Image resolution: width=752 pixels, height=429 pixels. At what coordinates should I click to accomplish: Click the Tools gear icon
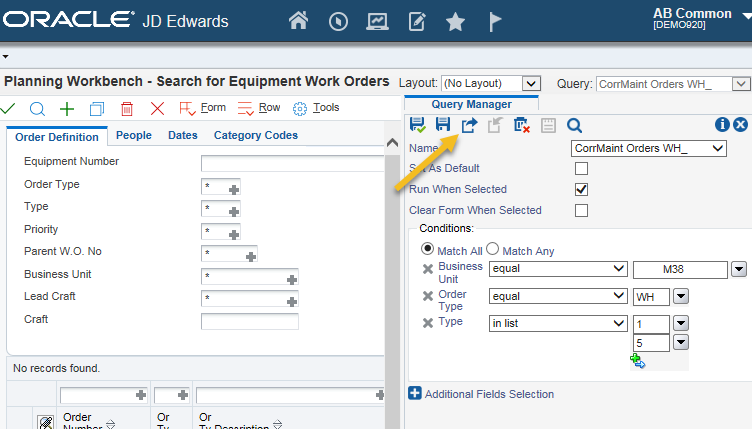pos(300,109)
